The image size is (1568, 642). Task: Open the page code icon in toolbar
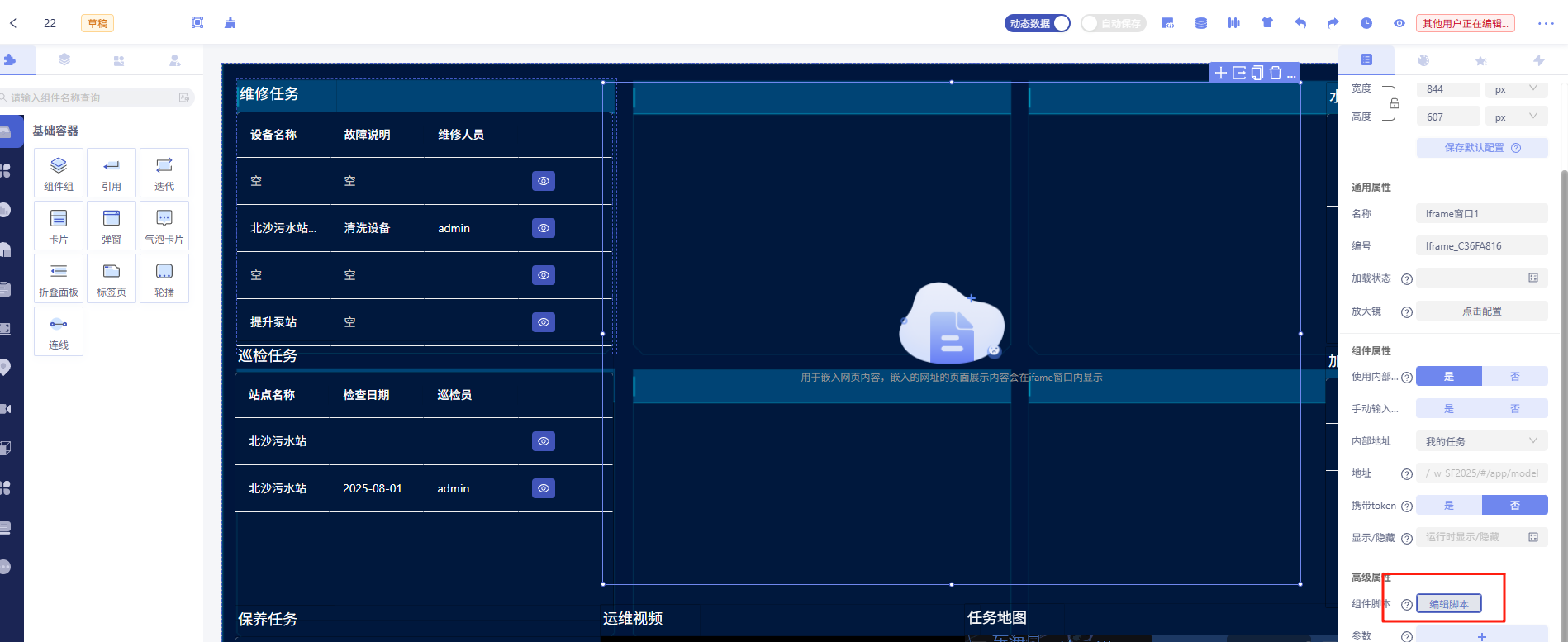point(1168,23)
